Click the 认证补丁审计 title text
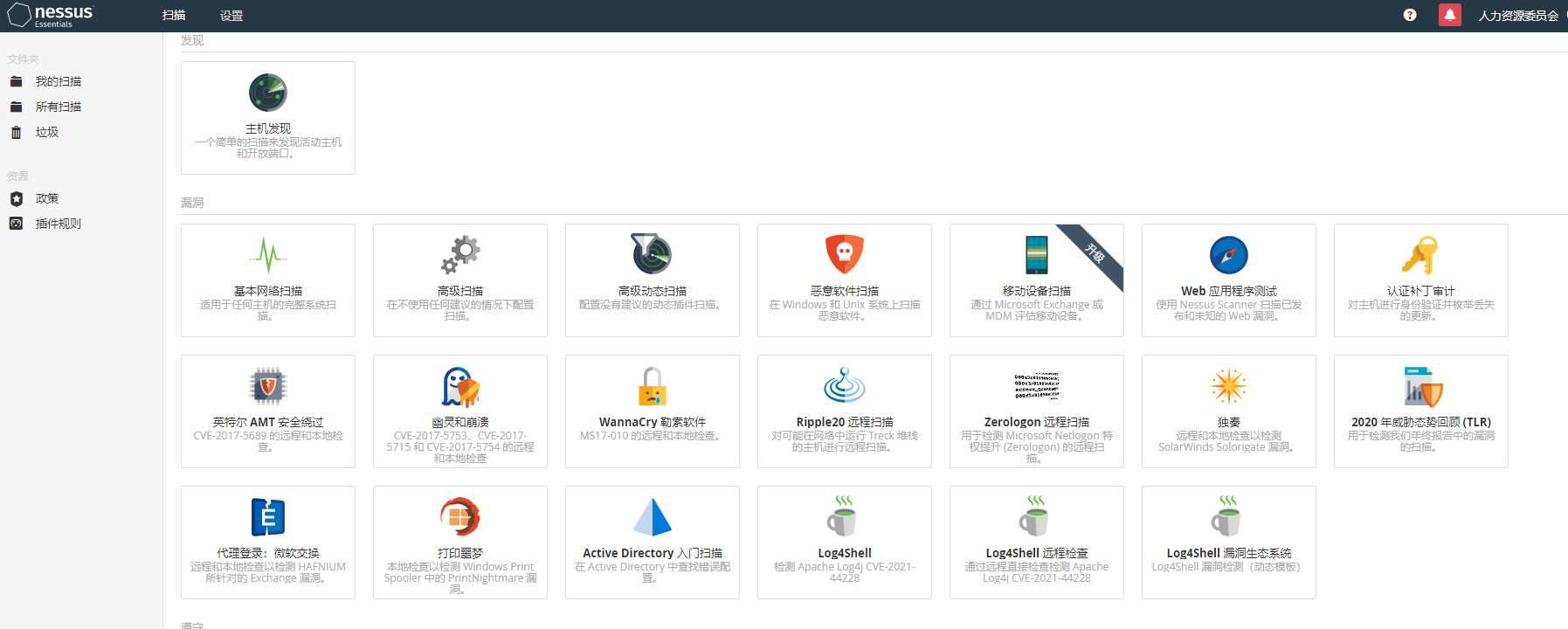The height and width of the screenshot is (629, 1568). [1421, 291]
